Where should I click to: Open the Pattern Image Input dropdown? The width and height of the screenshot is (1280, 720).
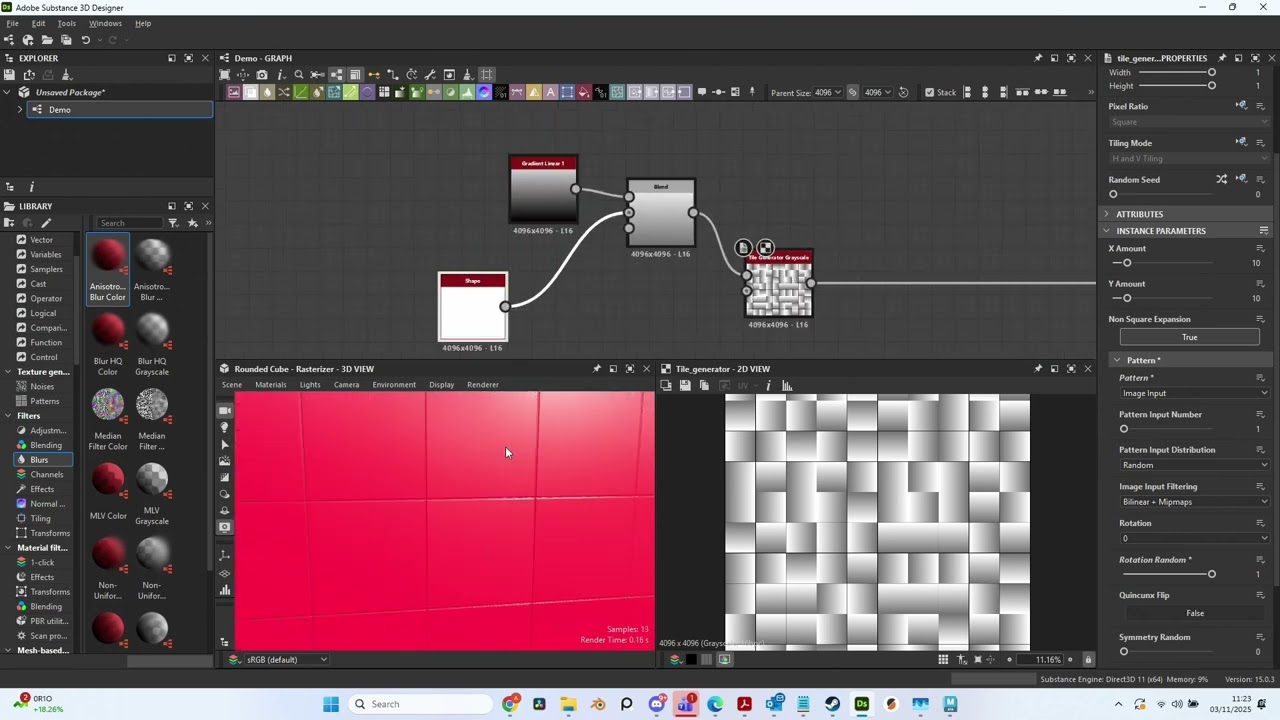1195,393
